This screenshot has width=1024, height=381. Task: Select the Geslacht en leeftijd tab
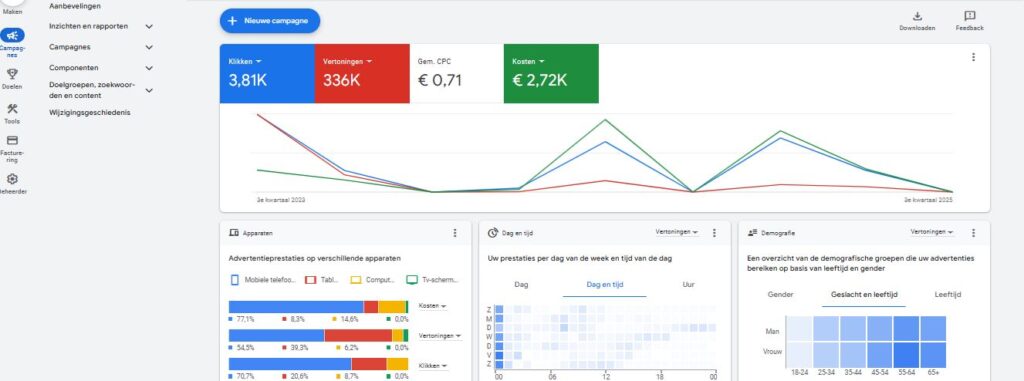tap(864, 295)
